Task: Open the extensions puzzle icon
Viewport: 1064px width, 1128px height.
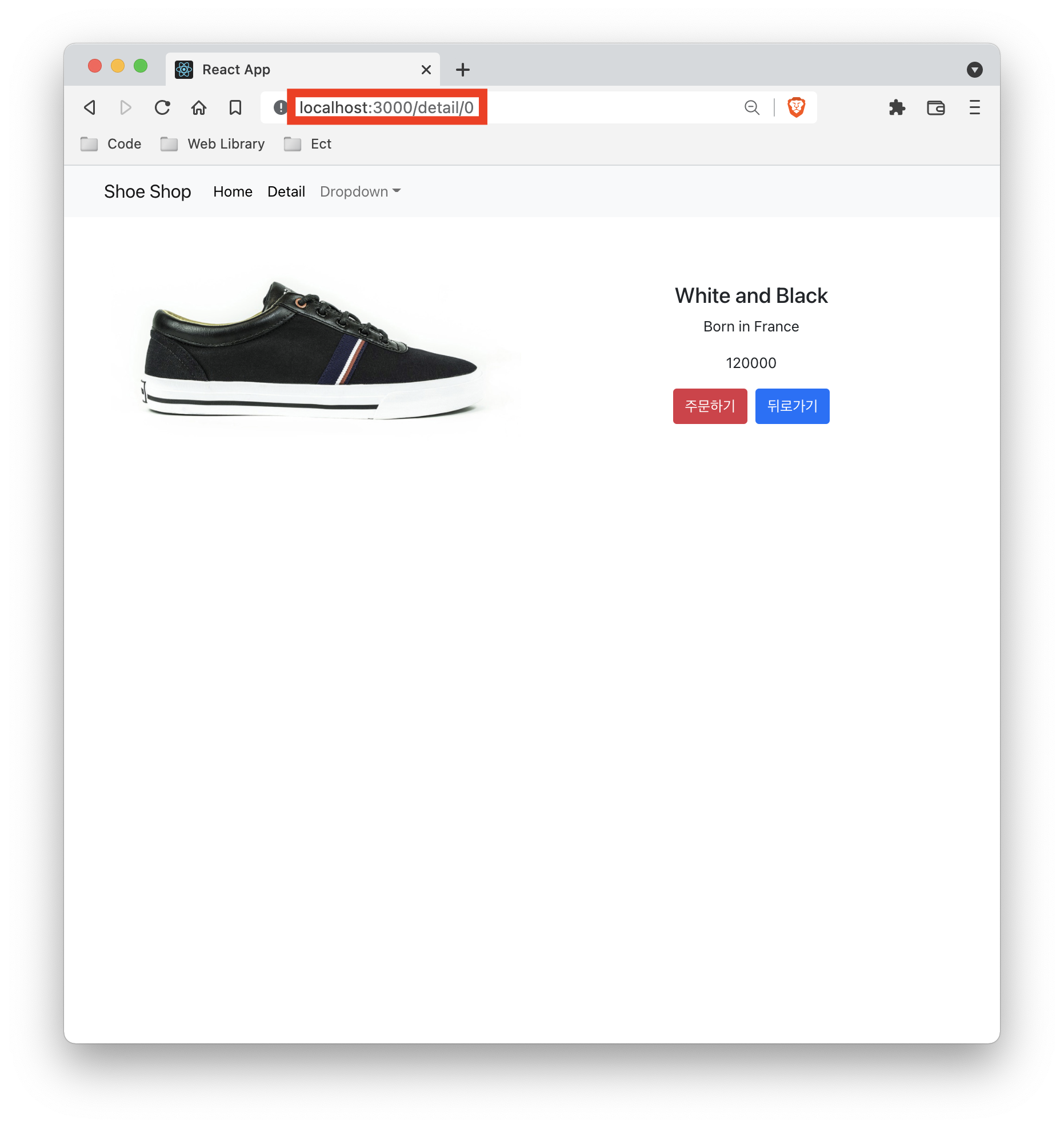Action: (897, 107)
